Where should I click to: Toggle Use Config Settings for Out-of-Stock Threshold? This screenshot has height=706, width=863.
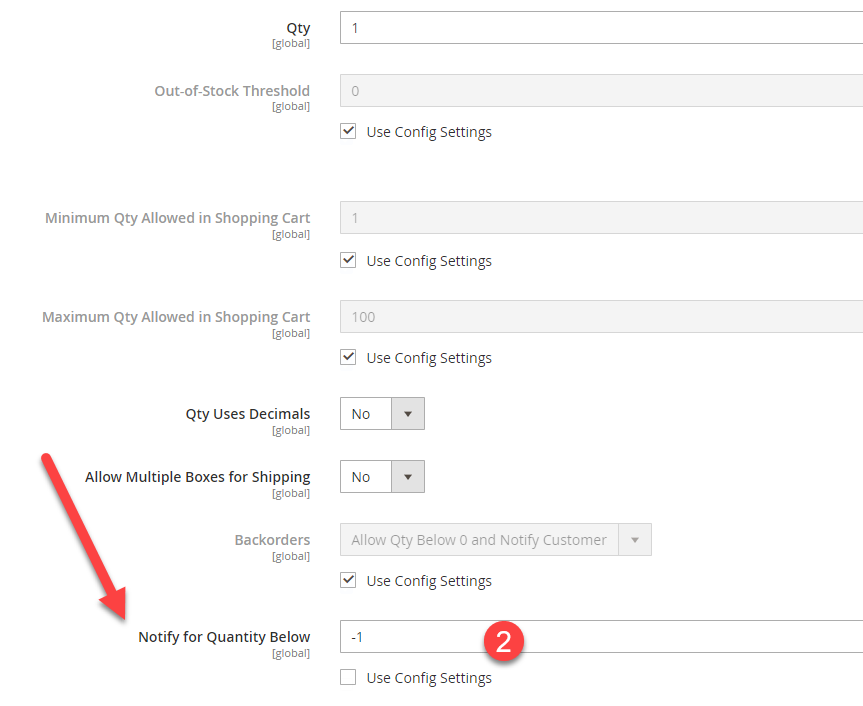pyautogui.click(x=348, y=131)
